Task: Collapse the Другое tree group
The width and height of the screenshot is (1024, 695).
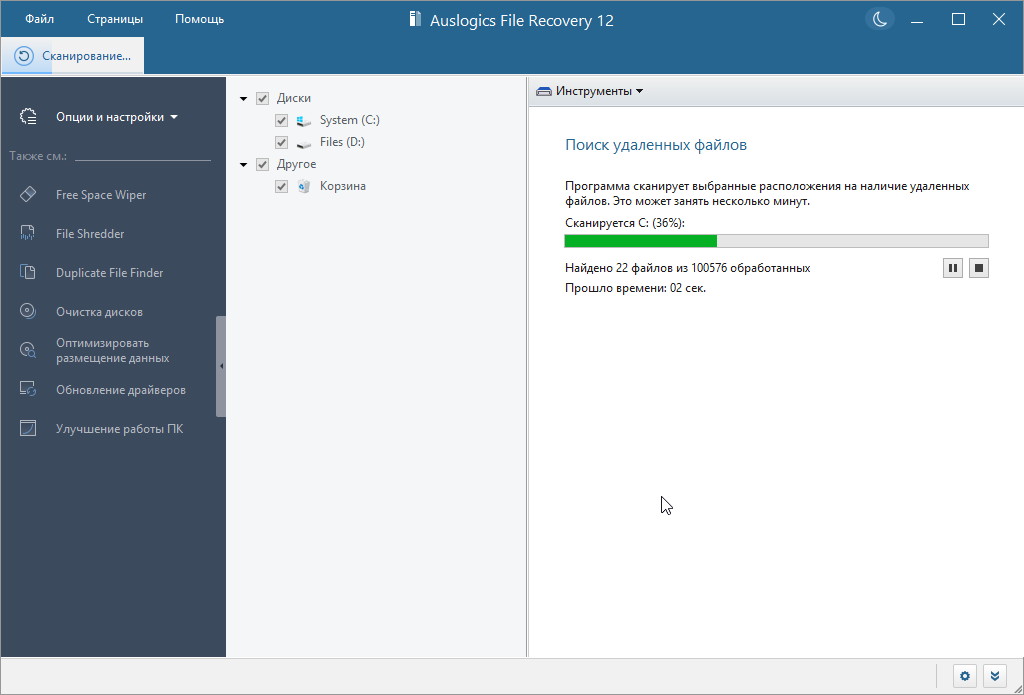Action: point(244,165)
